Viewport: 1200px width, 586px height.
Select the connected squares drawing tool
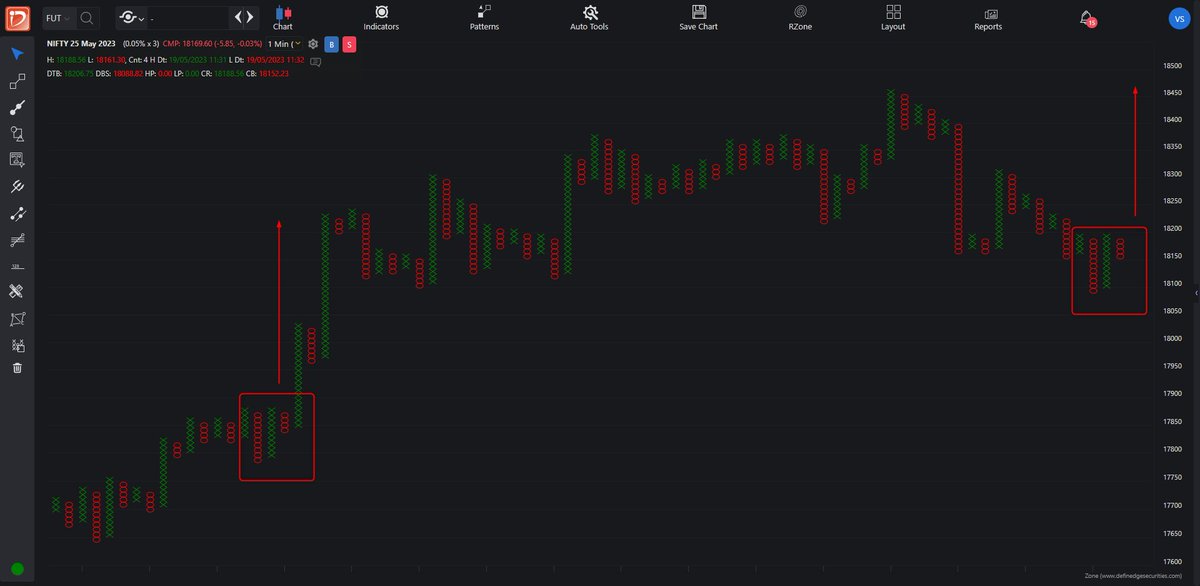click(17, 81)
